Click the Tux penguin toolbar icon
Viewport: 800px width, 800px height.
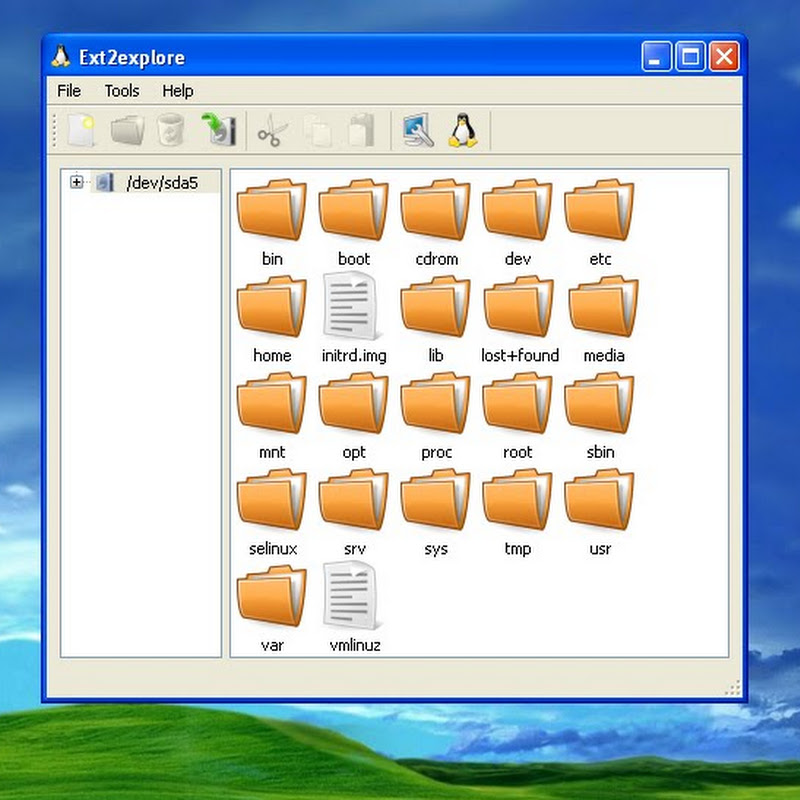[x=462, y=131]
